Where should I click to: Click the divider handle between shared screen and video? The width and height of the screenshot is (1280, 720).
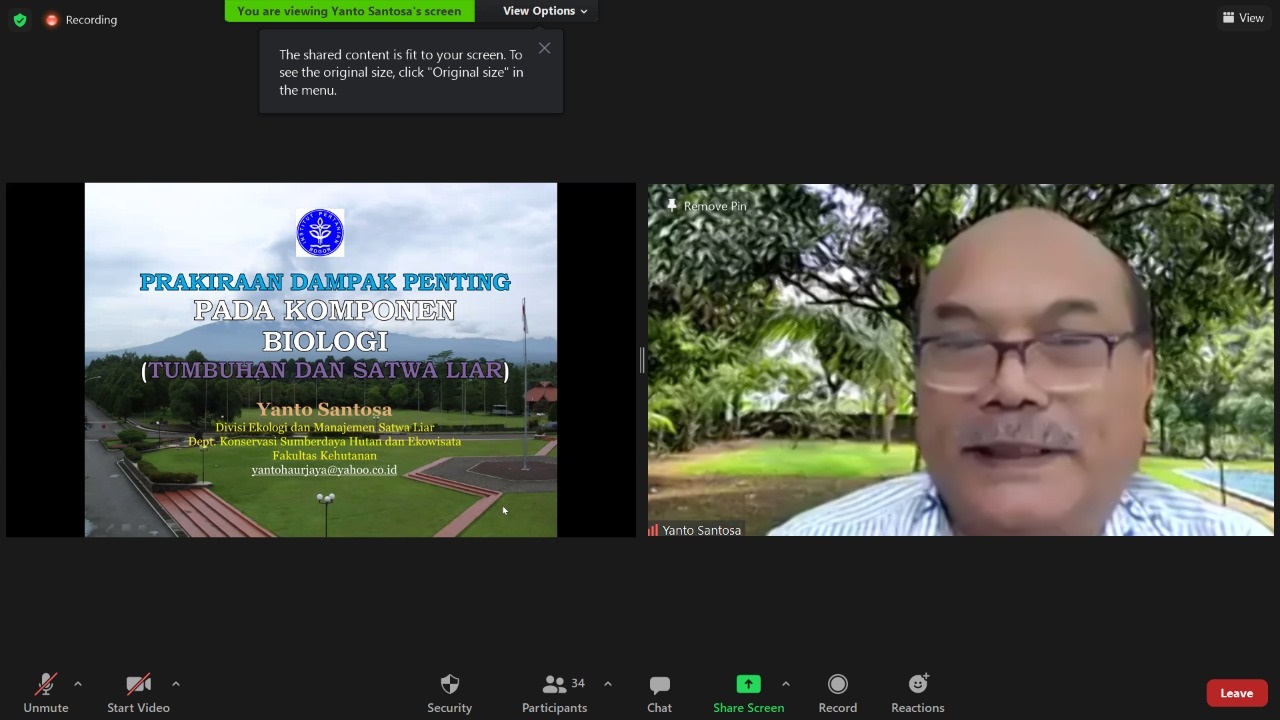point(642,360)
